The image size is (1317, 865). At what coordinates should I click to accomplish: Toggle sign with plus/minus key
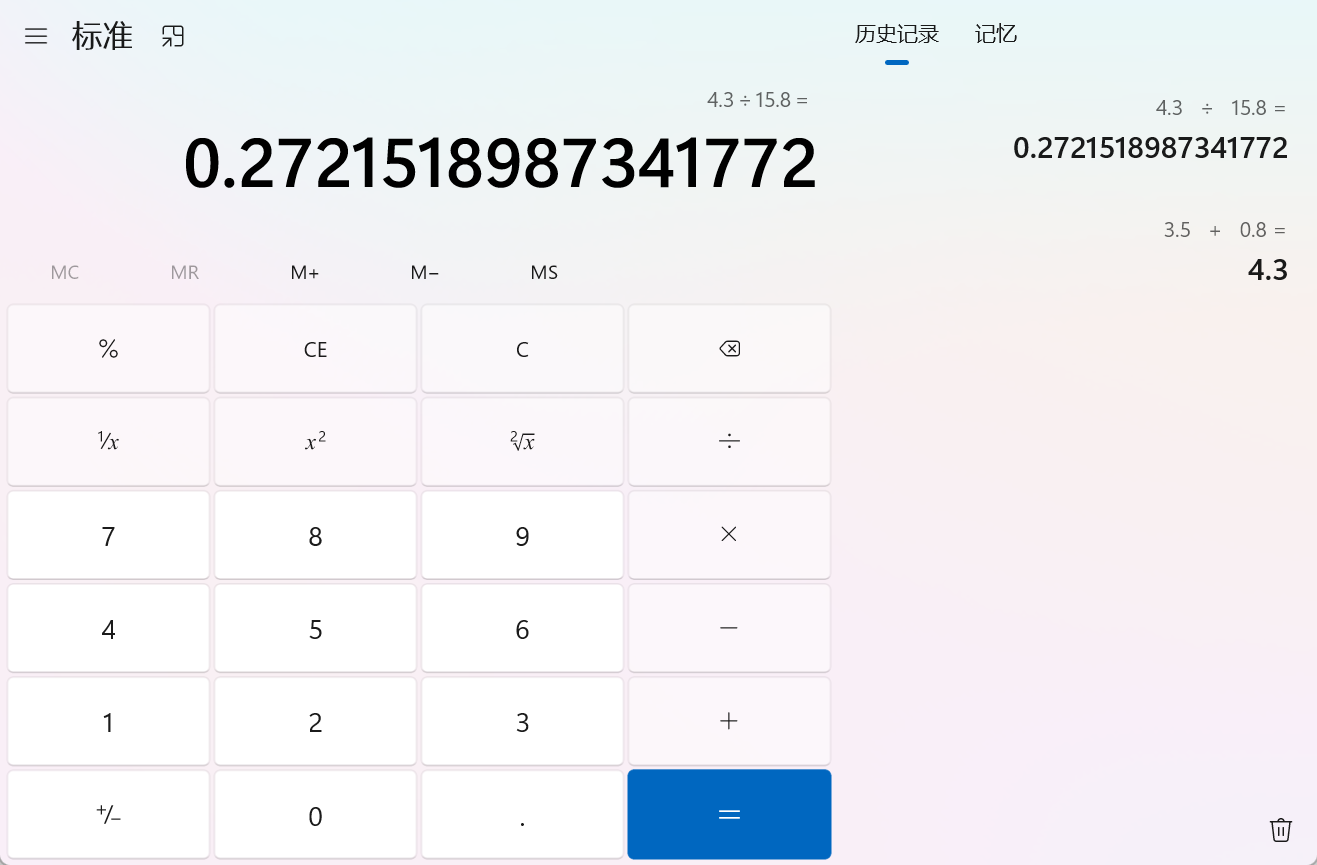click(109, 814)
